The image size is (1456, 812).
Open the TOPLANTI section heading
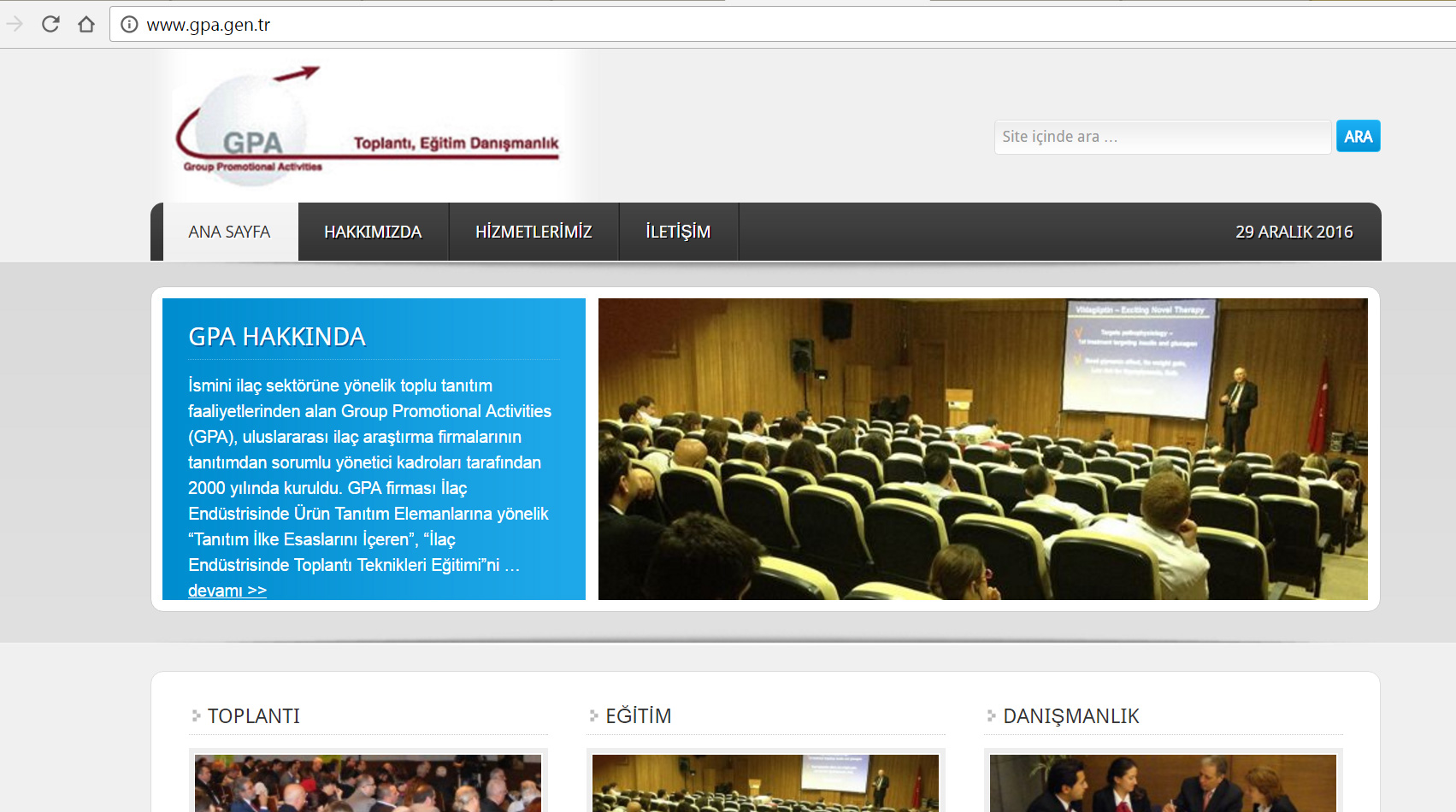click(254, 716)
